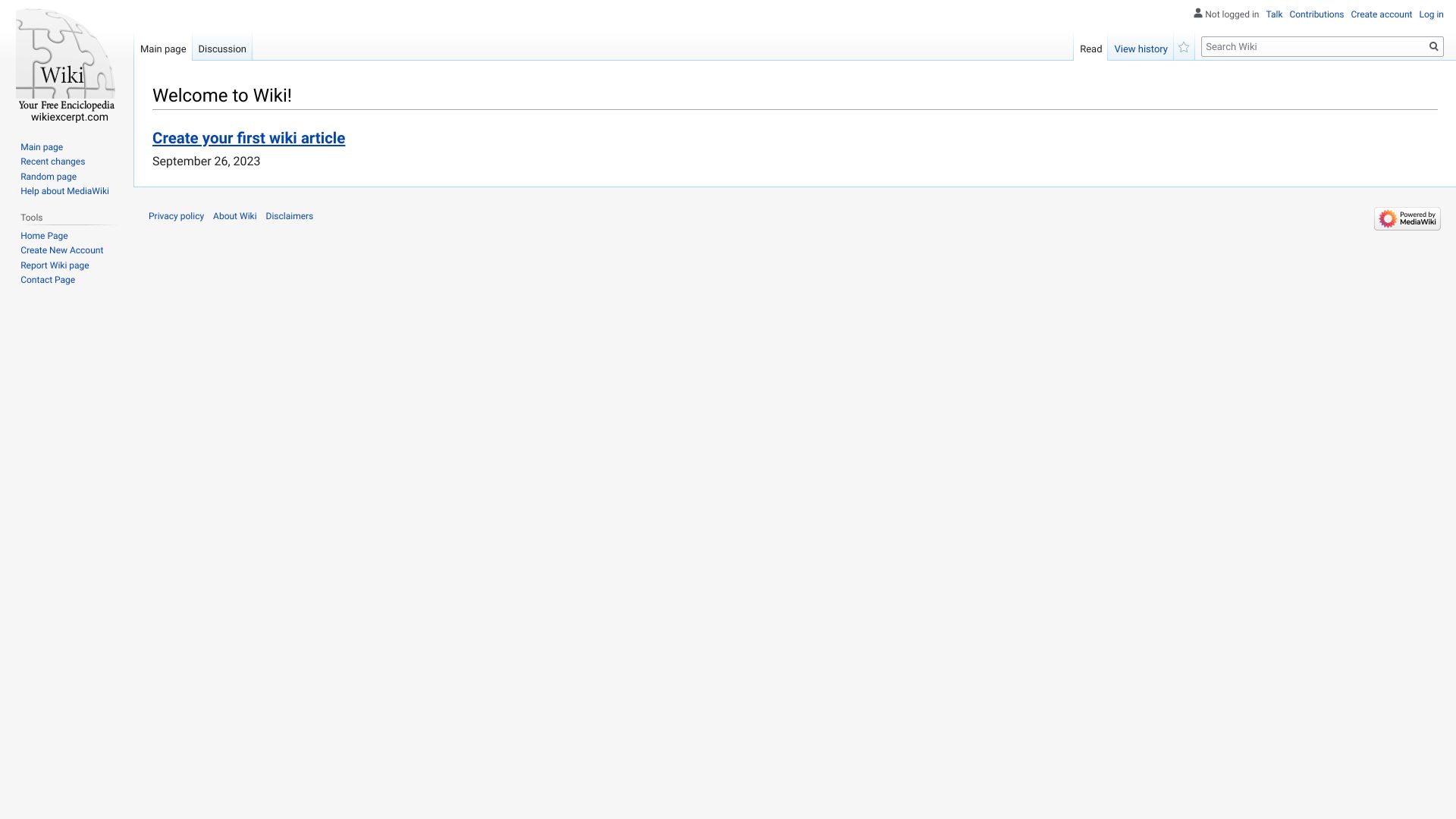
Task: Click Create your first wiki article link
Action: tap(248, 137)
